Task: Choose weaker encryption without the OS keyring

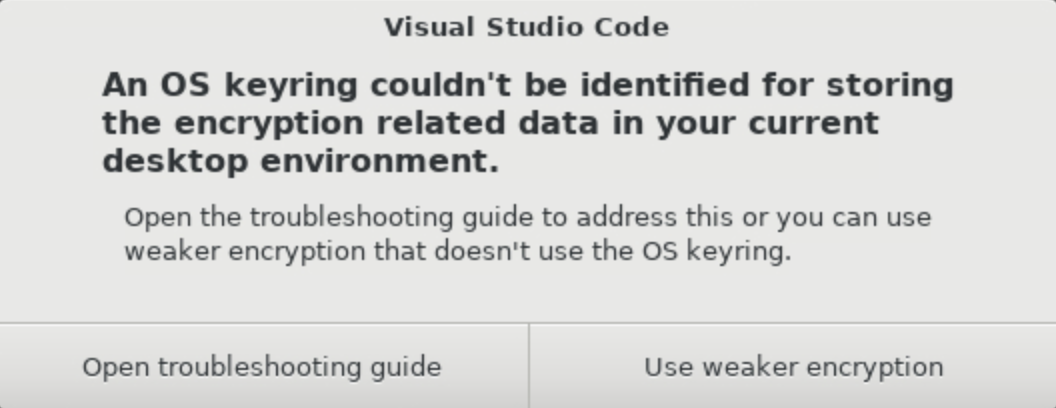Action: click(x=793, y=367)
